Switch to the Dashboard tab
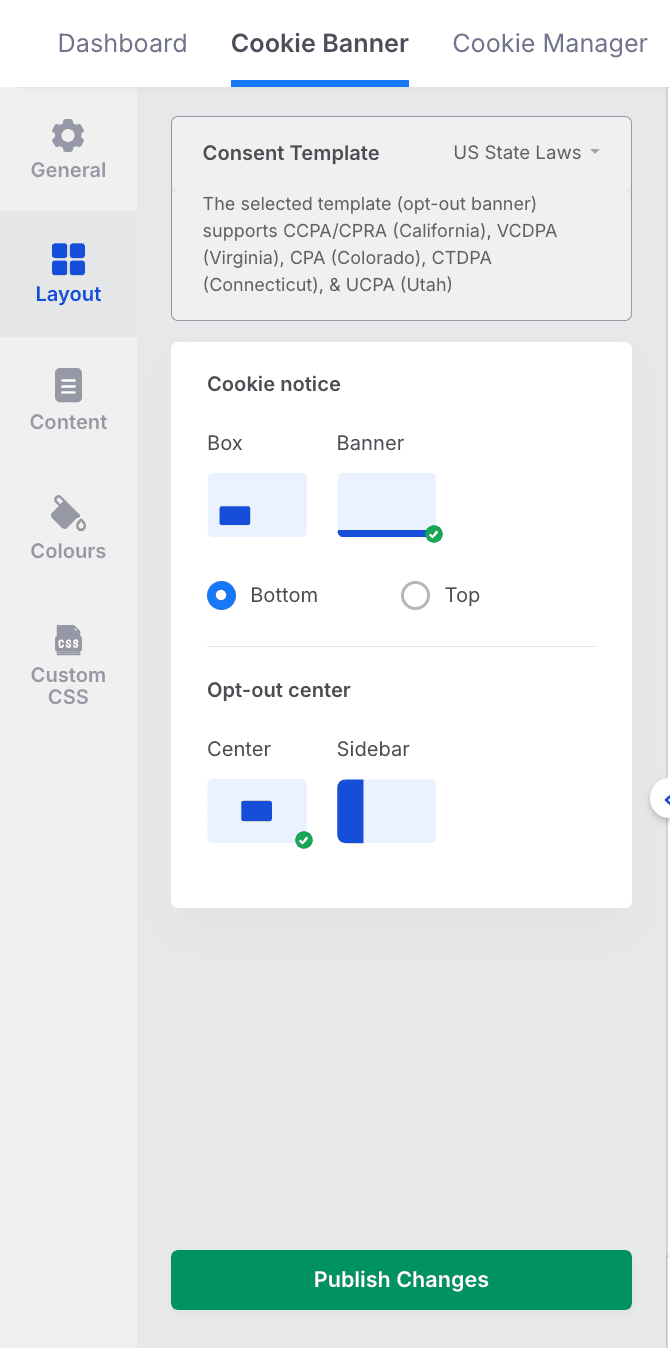670x1348 pixels. click(x=122, y=44)
